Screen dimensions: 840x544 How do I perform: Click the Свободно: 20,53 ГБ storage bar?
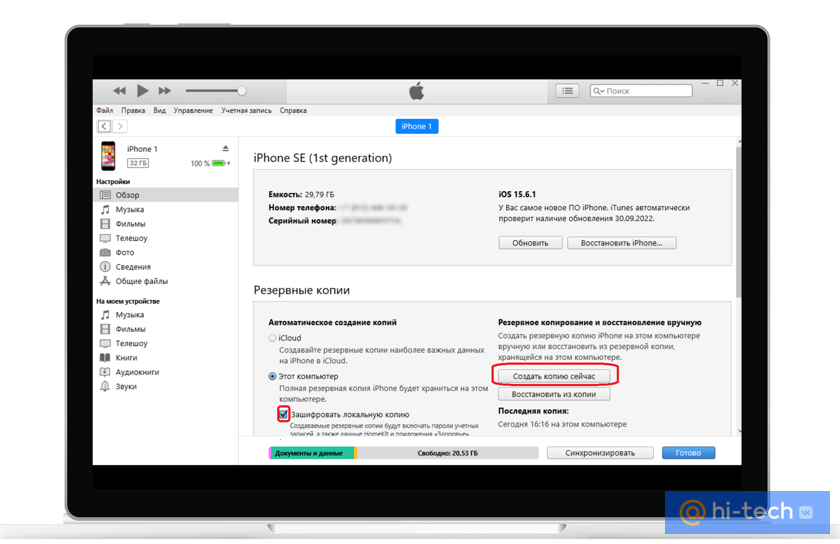click(448, 453)
